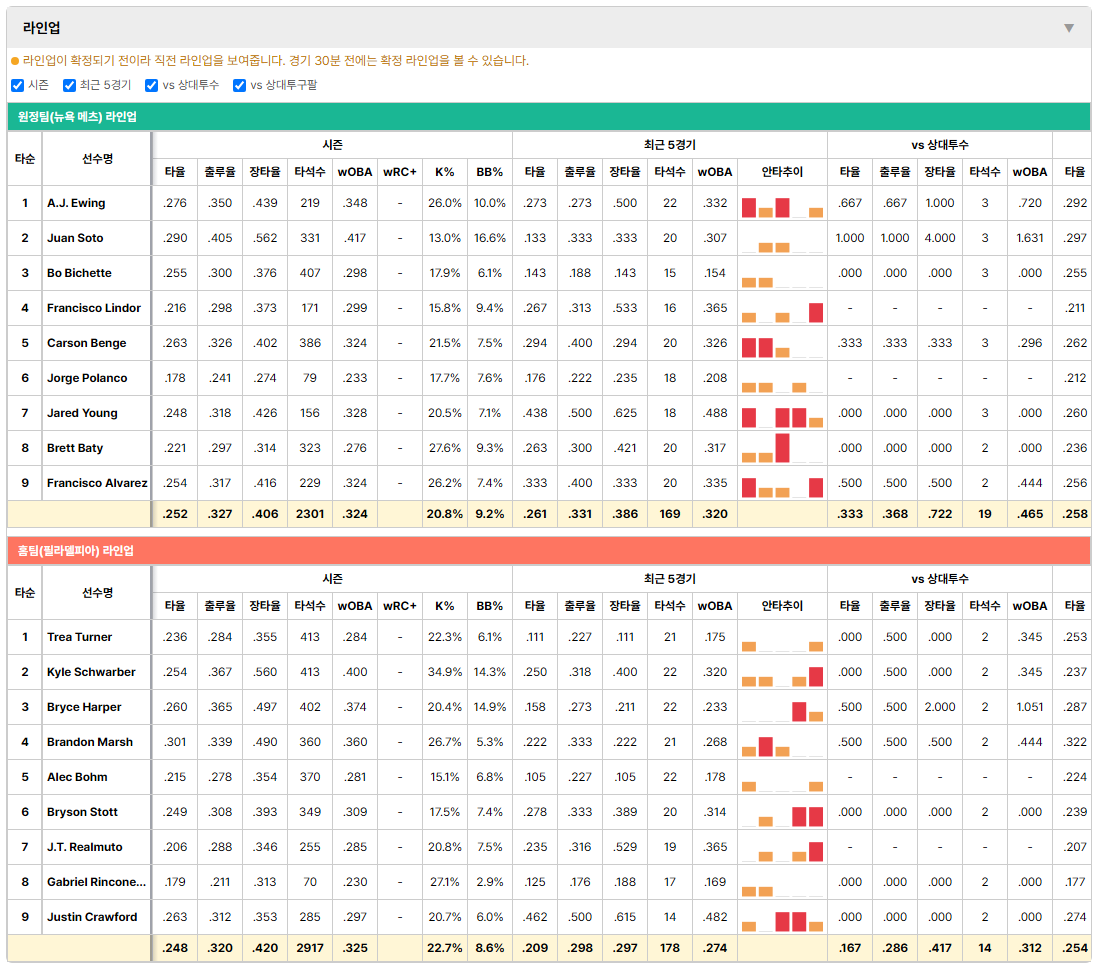Open Francisco Lindor player link
Viewport: 1098px width, 969px height.
[94, 308]
